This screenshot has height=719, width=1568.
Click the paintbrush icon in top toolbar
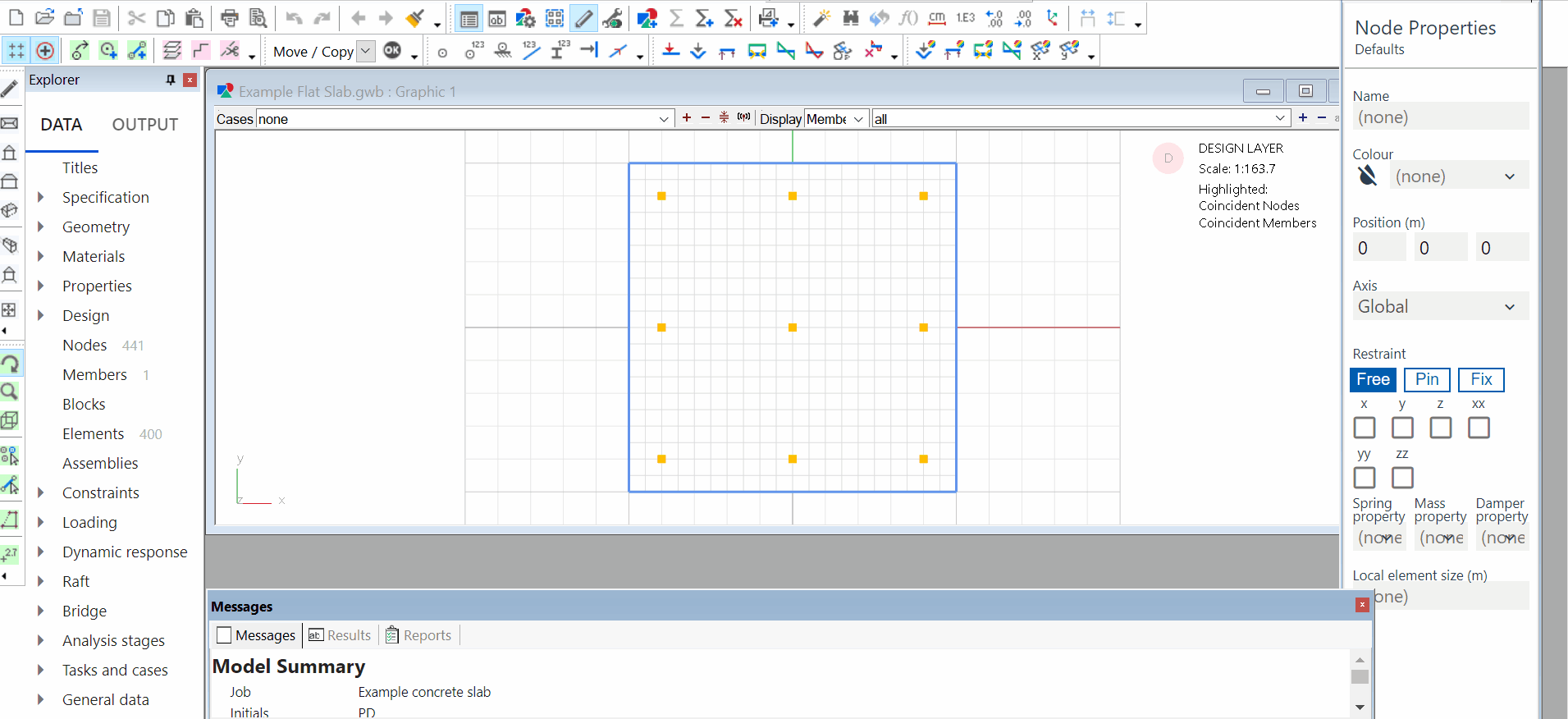[415, 18]
